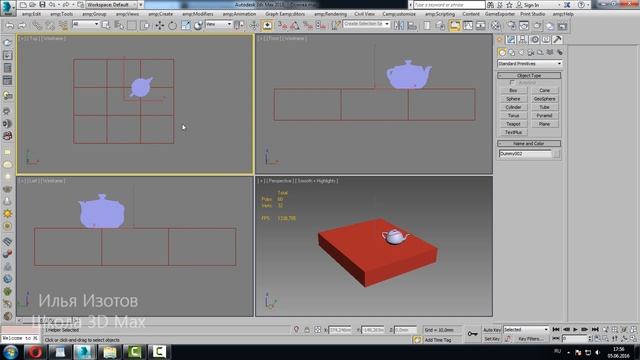Click the New Scene icon in title bar
Viewport: 640px width, 360px height.
(23, 5)
